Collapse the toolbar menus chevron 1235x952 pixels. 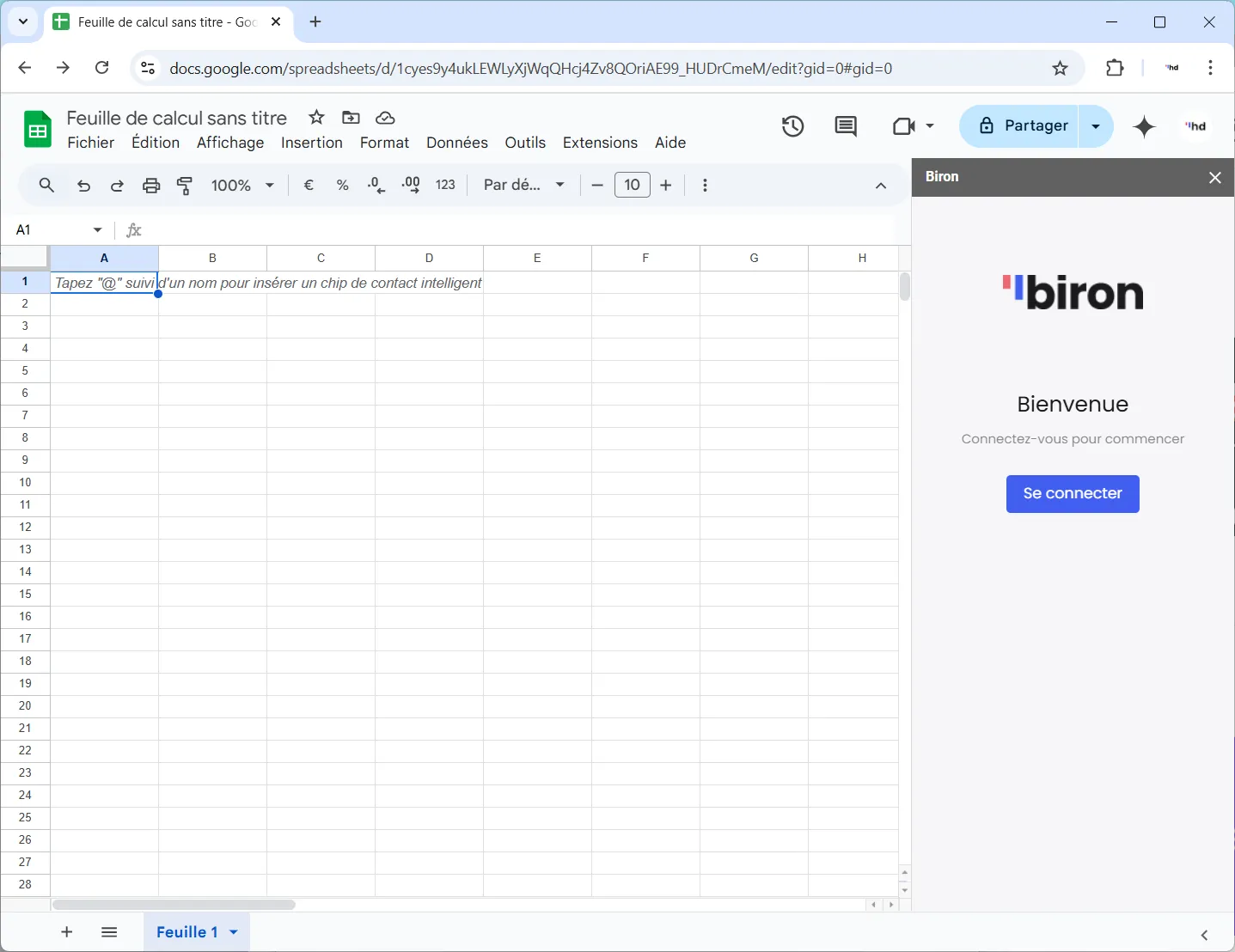881,186
